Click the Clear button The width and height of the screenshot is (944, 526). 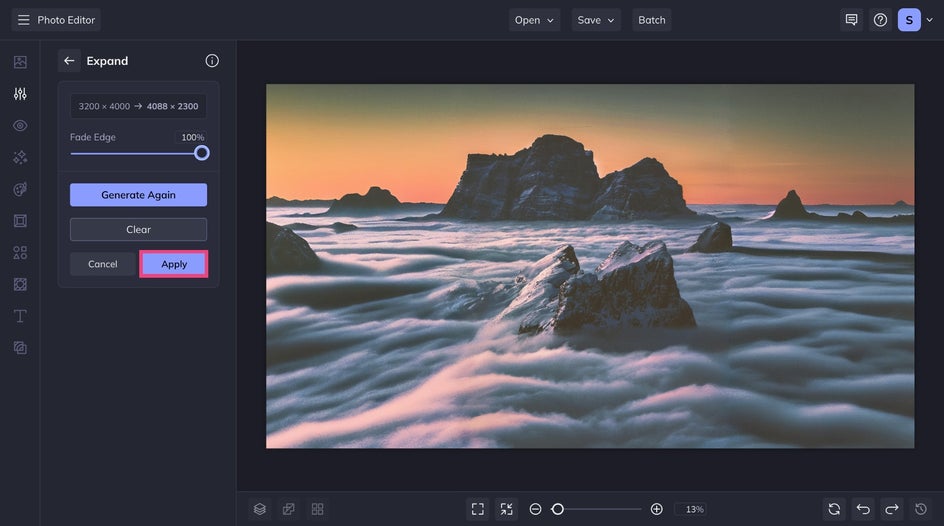pyautogui.click(x=138, y=229)
